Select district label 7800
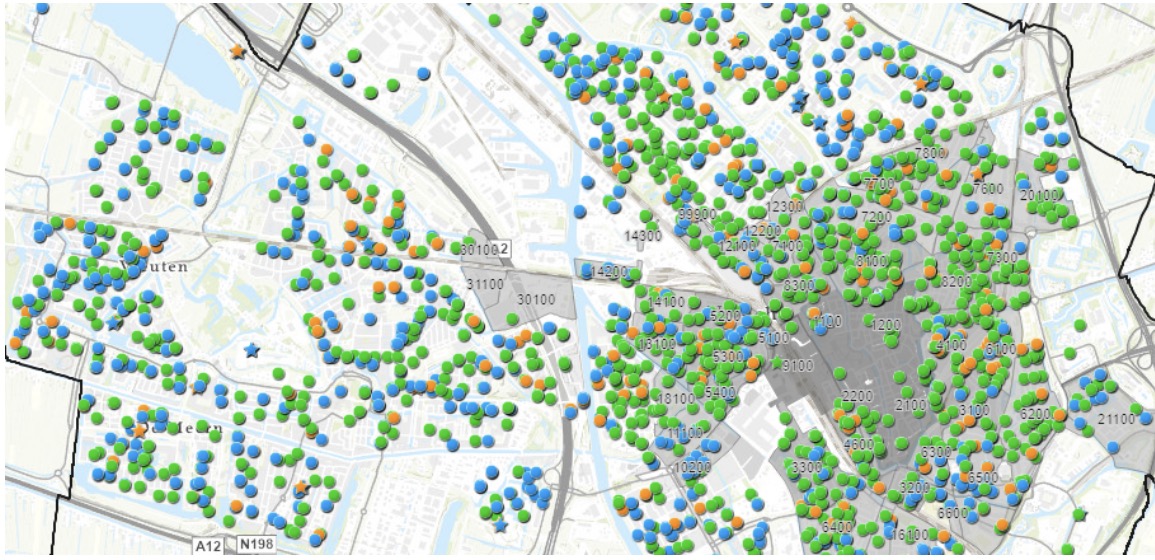The height and width of the screenshot is (560, 1155). tap(930, 153)
